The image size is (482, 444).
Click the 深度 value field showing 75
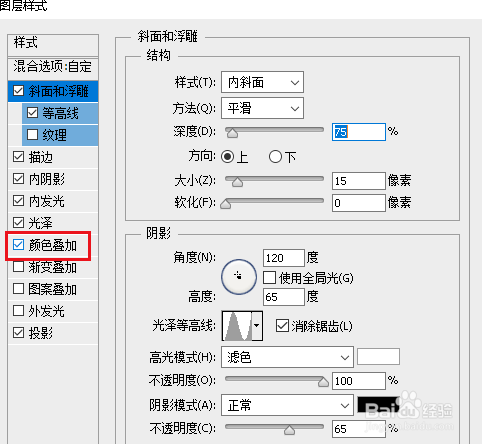pyautogui.click(x=359, y=132)
